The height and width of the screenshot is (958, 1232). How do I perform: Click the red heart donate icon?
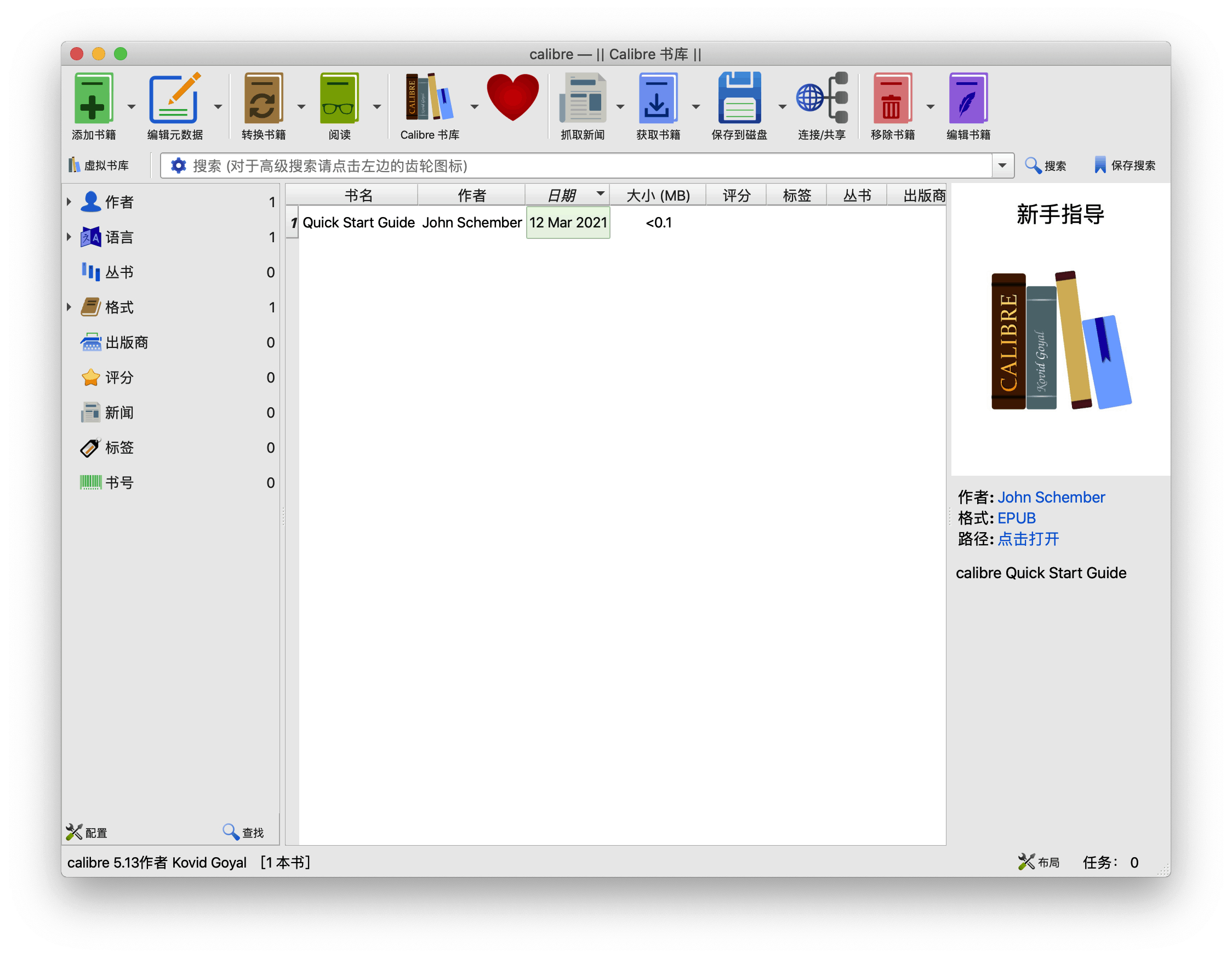pyautogui.click(x=513, y=97)
